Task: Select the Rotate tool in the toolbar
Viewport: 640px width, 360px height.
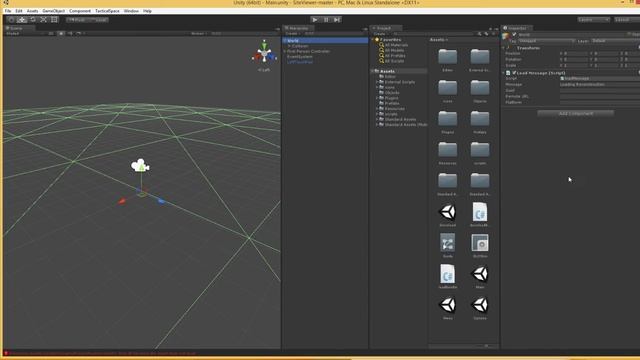Action: click(33, 20)
